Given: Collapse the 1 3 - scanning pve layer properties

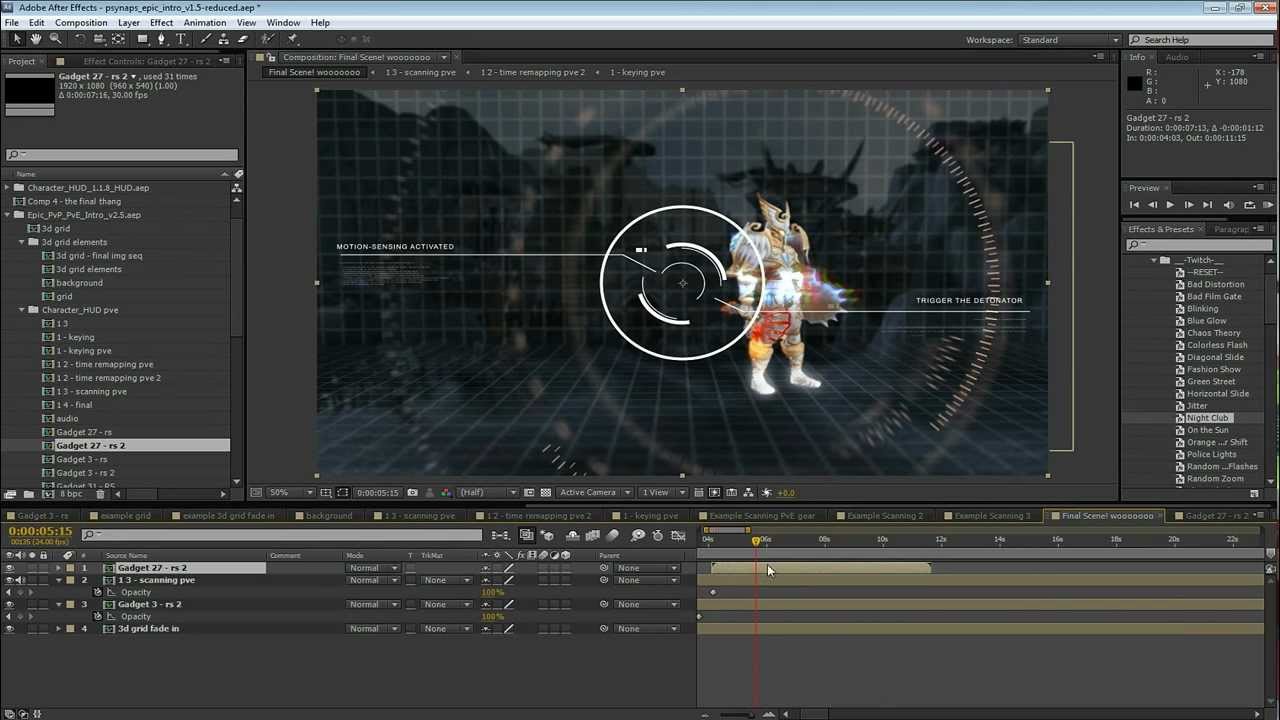Looking at the screenshot, I should 58,580.
